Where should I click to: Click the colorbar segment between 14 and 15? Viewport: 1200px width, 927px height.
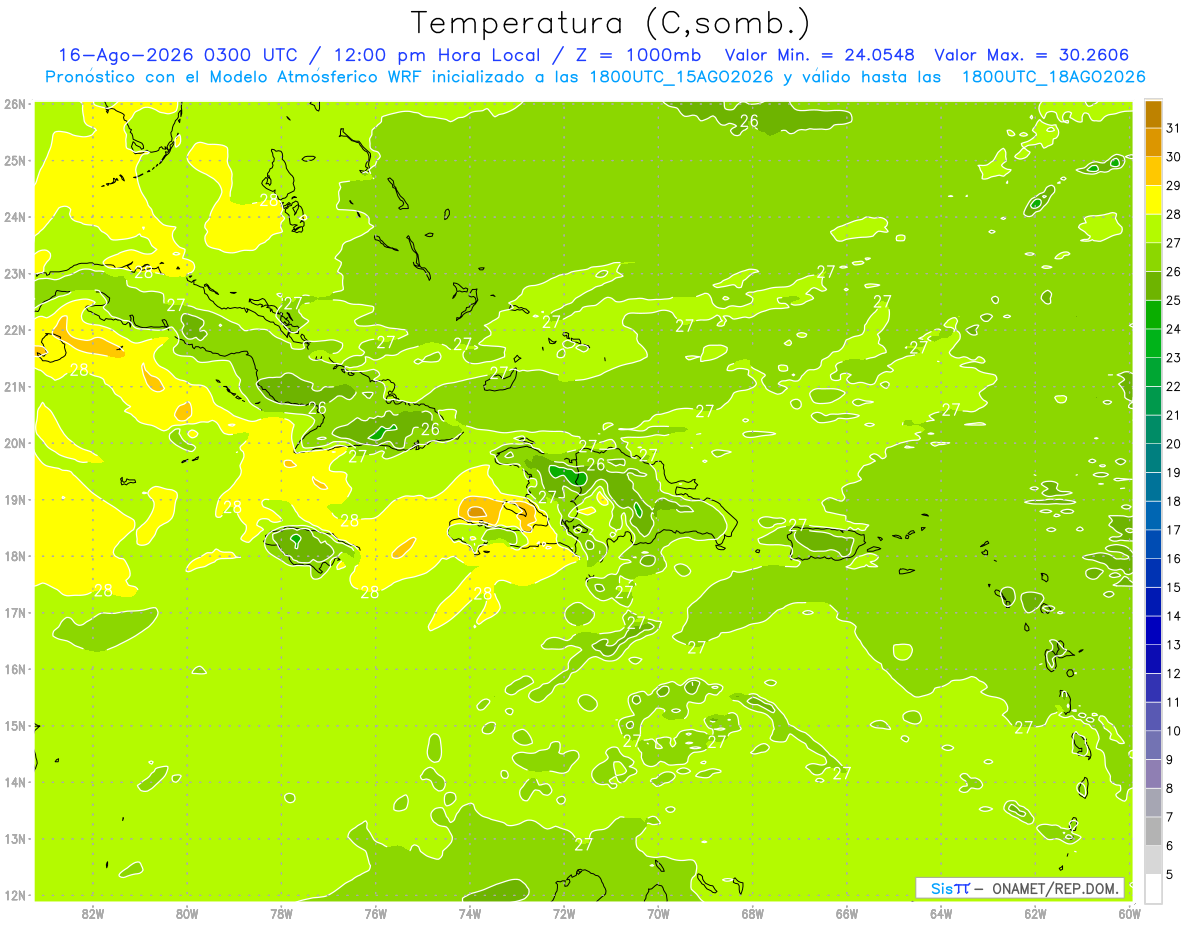pyautogui.click(x=1153, y=602)
